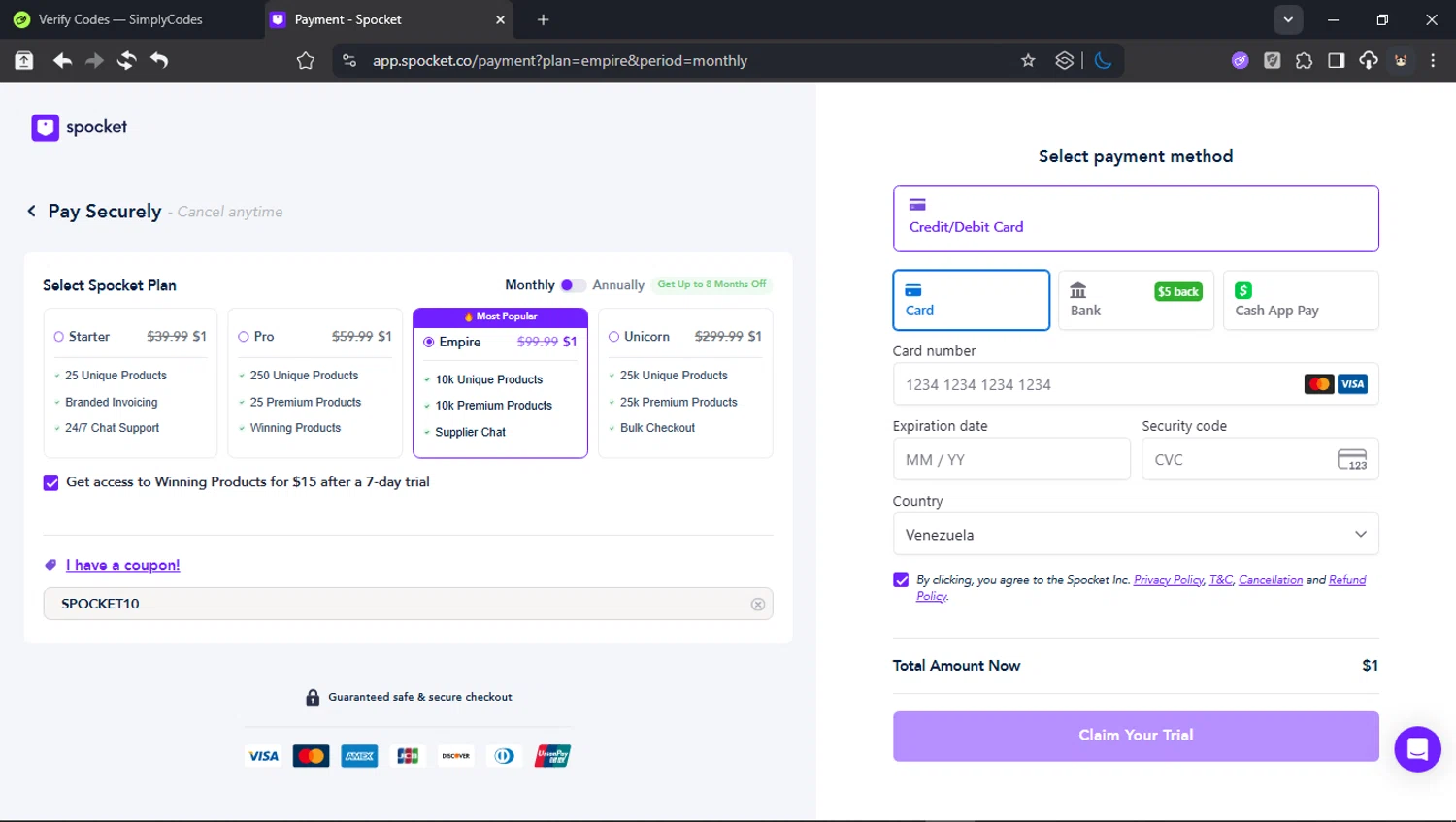Click the Spocket logo icon
Viewport: 1456px width, 822px height.
(45, 127)
